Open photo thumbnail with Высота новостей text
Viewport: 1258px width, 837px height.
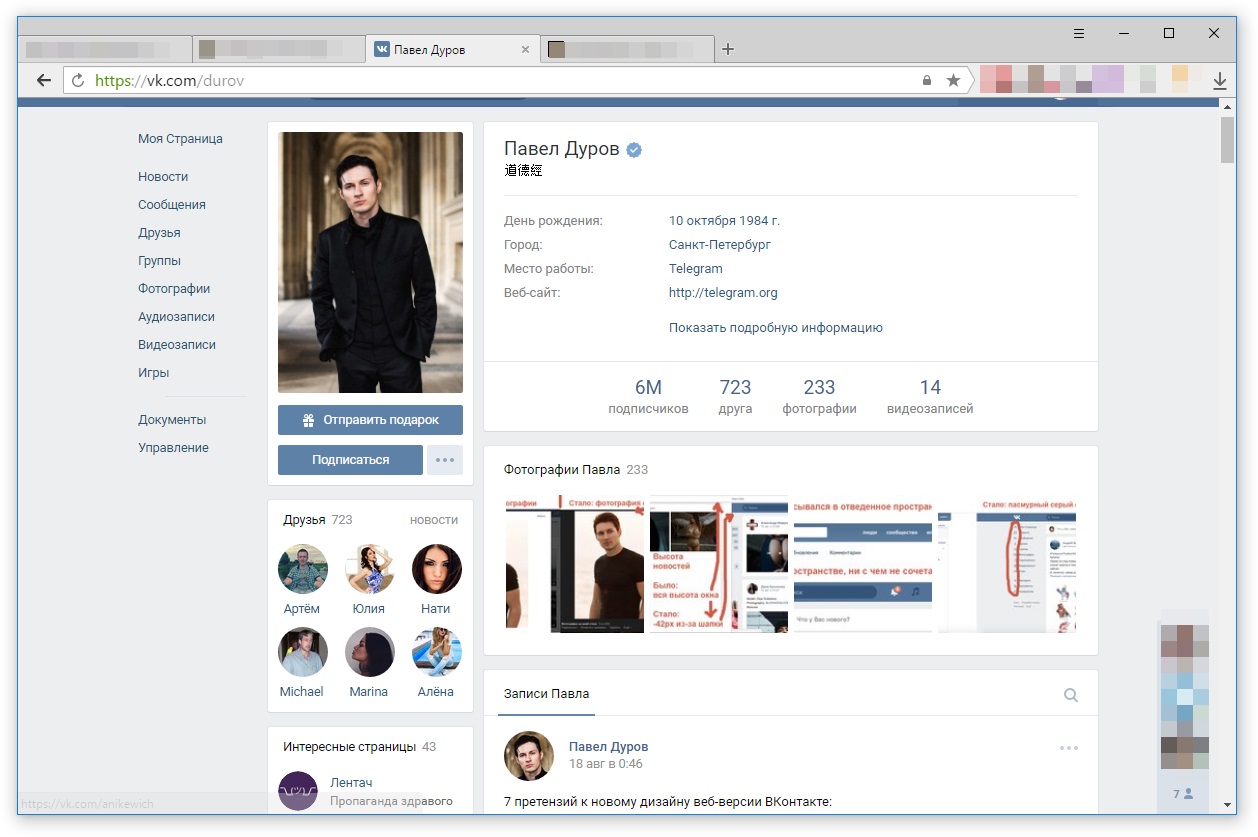(x=719, y=564)
